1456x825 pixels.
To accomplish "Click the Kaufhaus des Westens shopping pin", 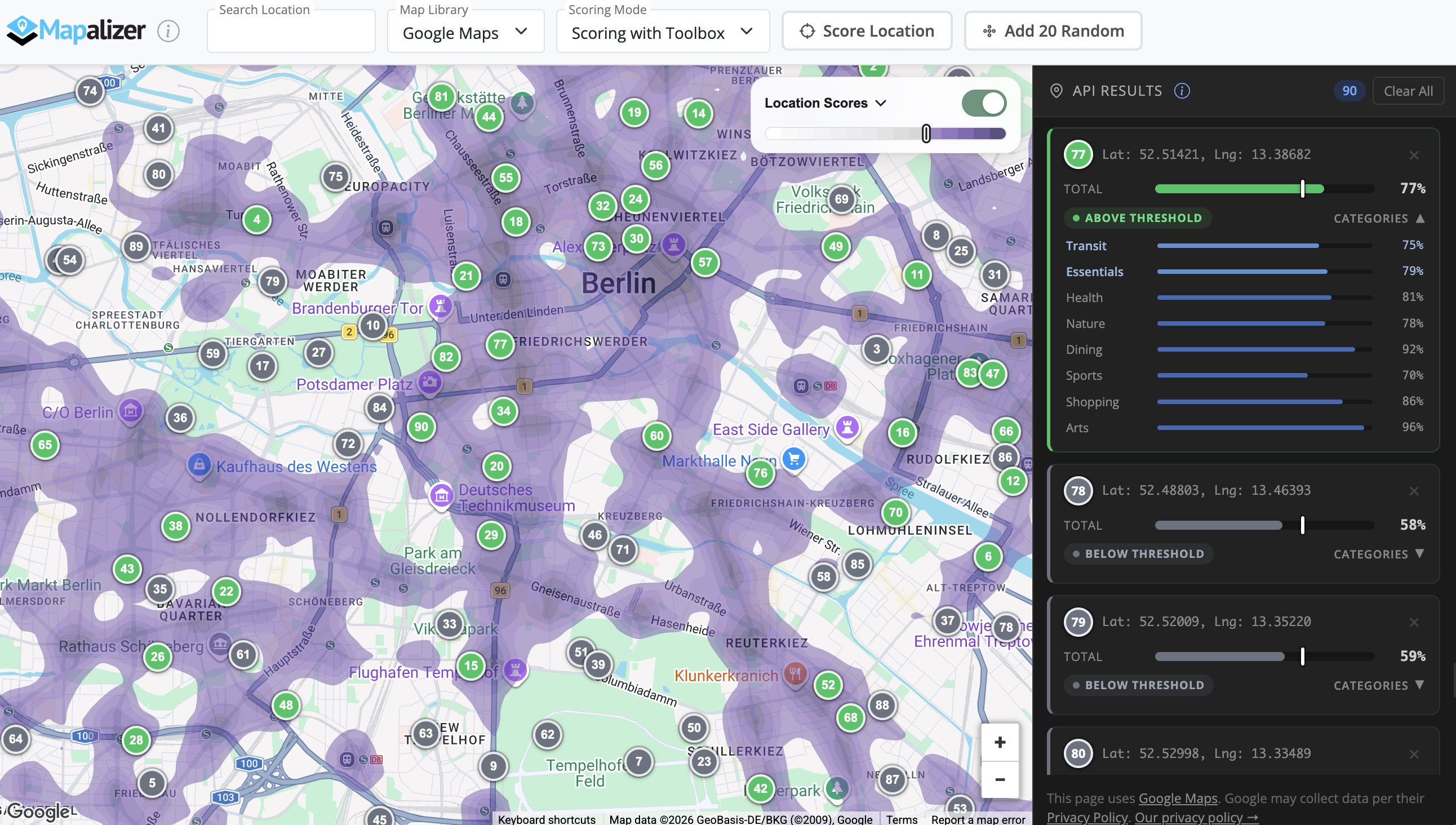I will coord(199,466).
